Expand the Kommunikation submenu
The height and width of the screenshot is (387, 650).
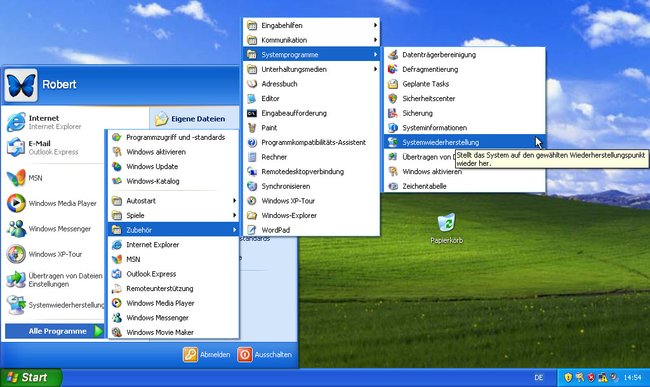pyautogui.click(x=311, y=40)
